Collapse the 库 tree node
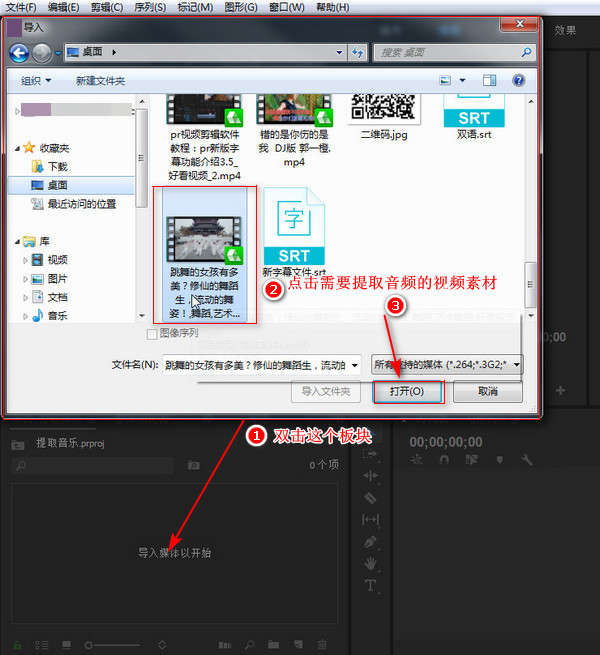Image resolution: width=600 pixels, height=655 pixels. coord(18,241)
